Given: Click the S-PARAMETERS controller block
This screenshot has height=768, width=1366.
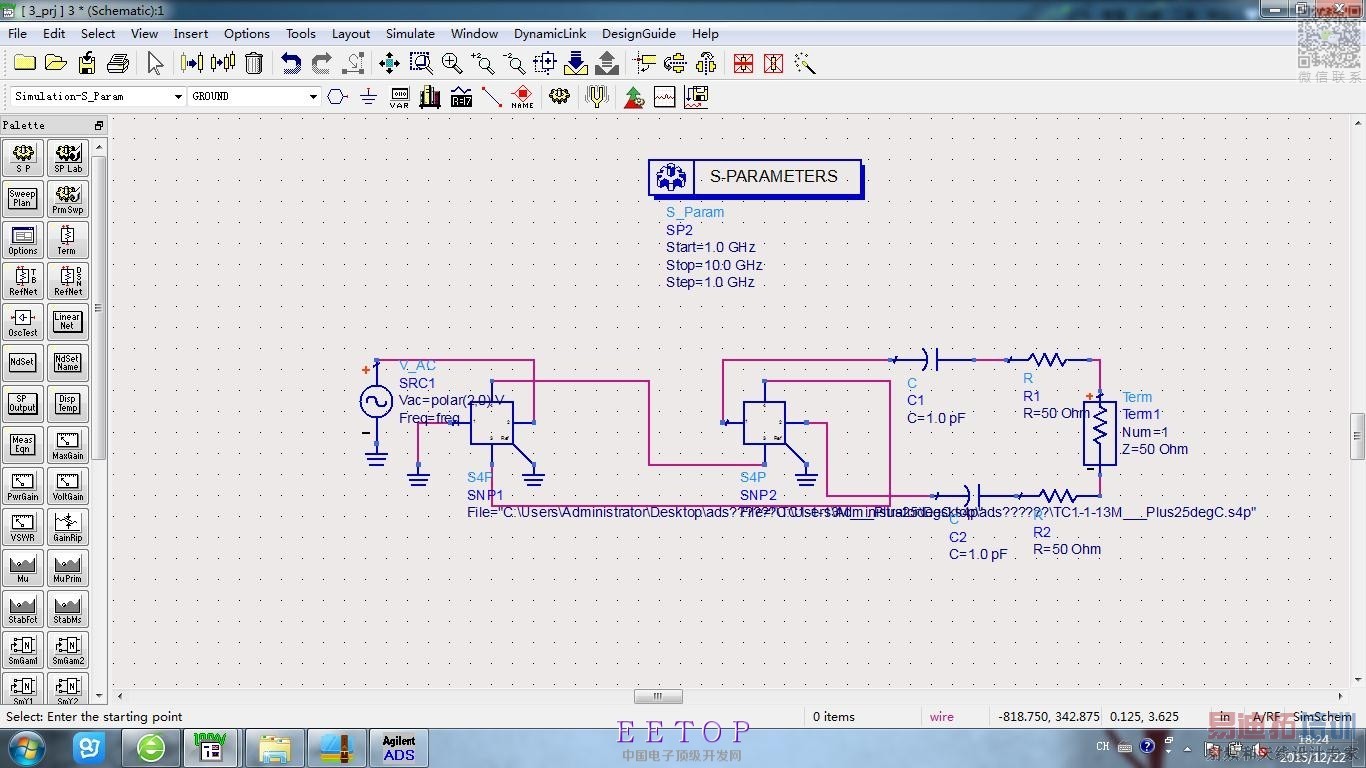Looking at the screenshot, I should point(755,177).
